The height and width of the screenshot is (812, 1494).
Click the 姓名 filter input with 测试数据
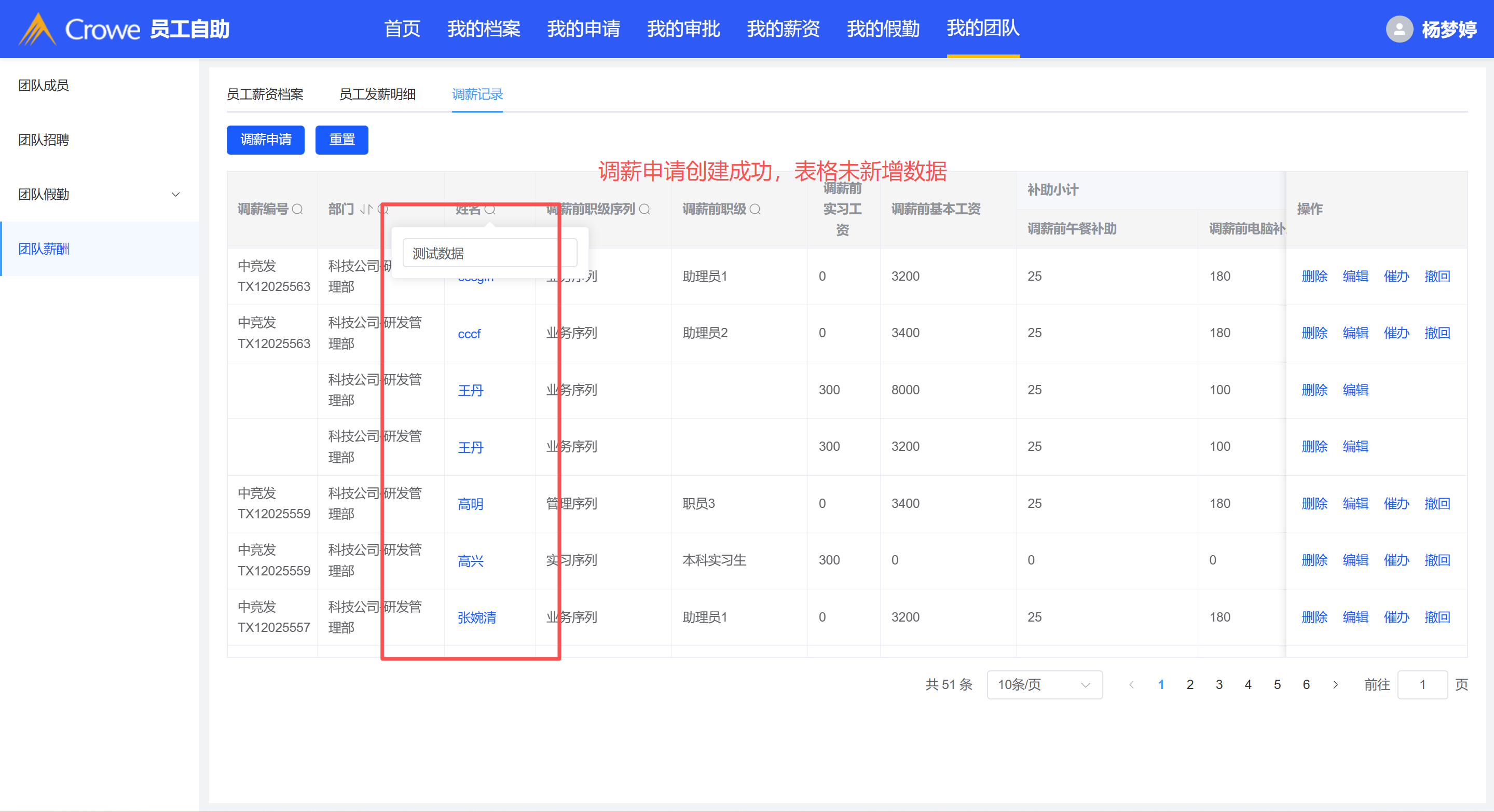(x=489, y=254)
